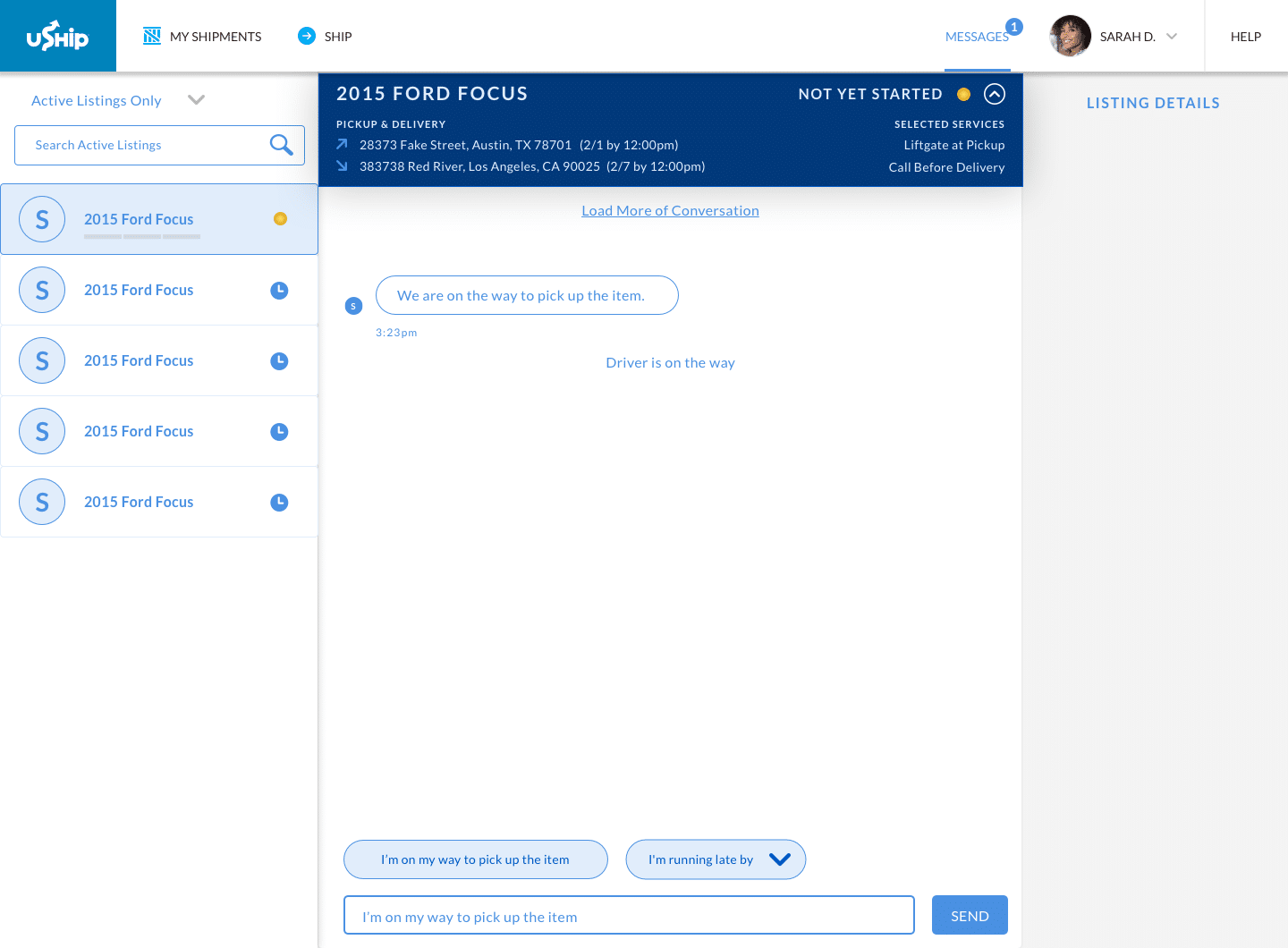The width and height of the screenshot is (1288, 948).
Task: Expand the SARAH D. account dropdown
Action: click(x=1172, y=37)
